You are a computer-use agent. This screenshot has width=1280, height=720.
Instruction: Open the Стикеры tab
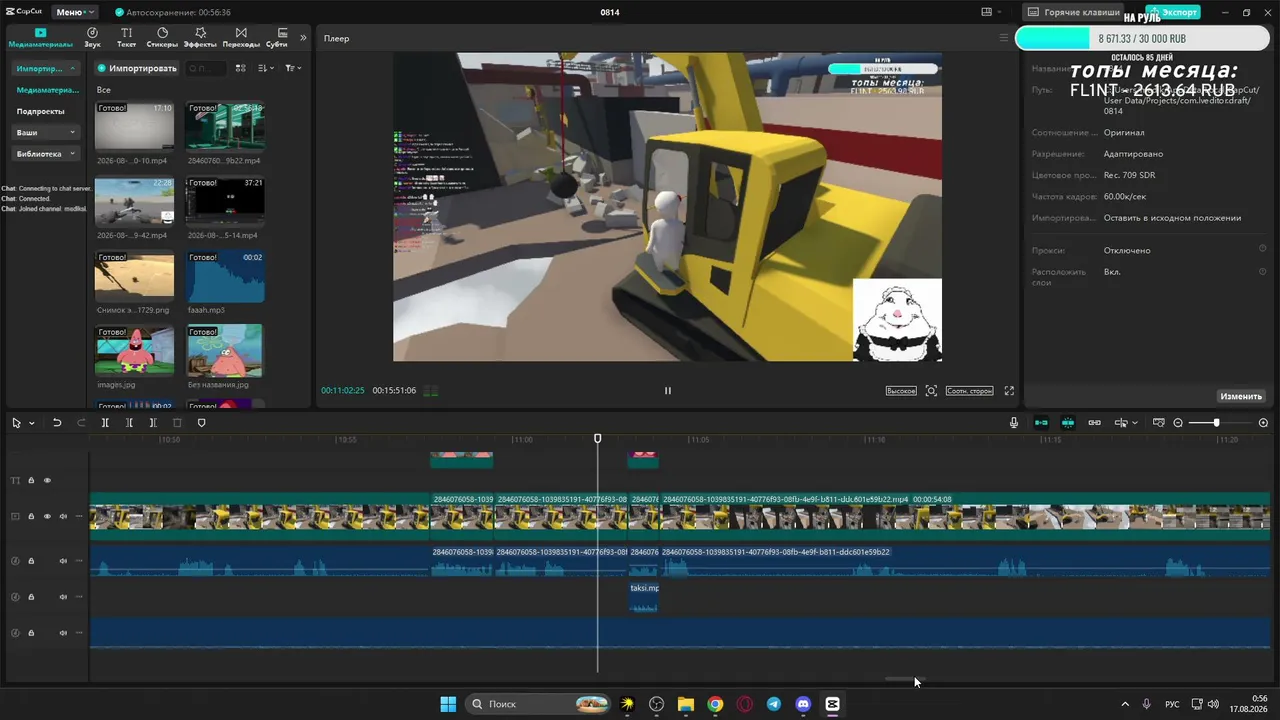pos(162,38)
